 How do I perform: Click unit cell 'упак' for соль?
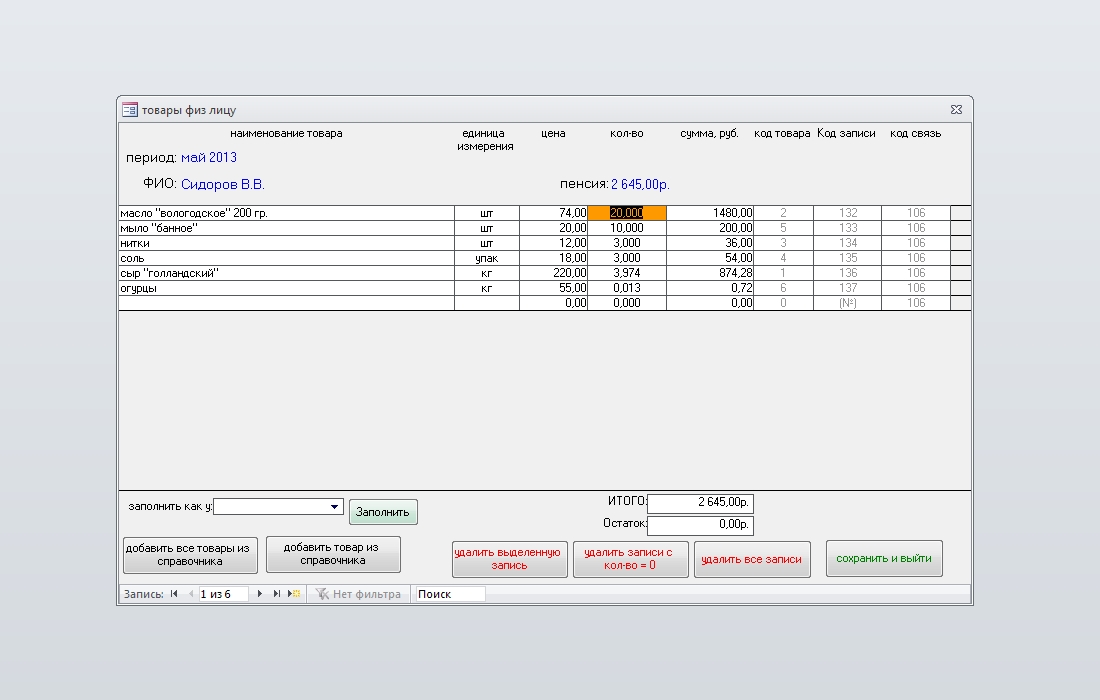(x=487, y=258)
